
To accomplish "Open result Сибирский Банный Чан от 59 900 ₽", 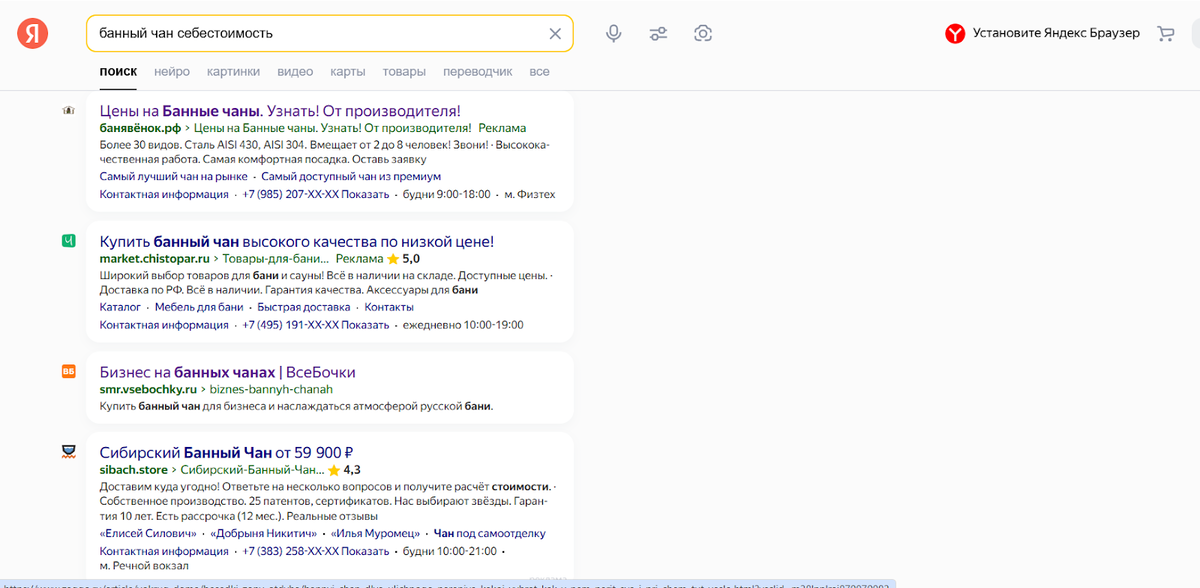I will tap(227, 452).
